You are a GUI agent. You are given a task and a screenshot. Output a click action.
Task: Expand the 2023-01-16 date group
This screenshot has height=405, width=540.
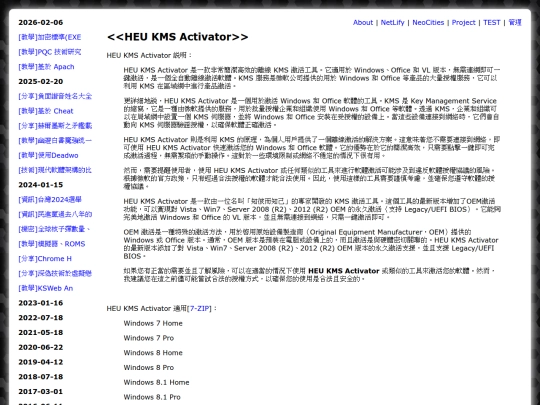tap(41, 303)
